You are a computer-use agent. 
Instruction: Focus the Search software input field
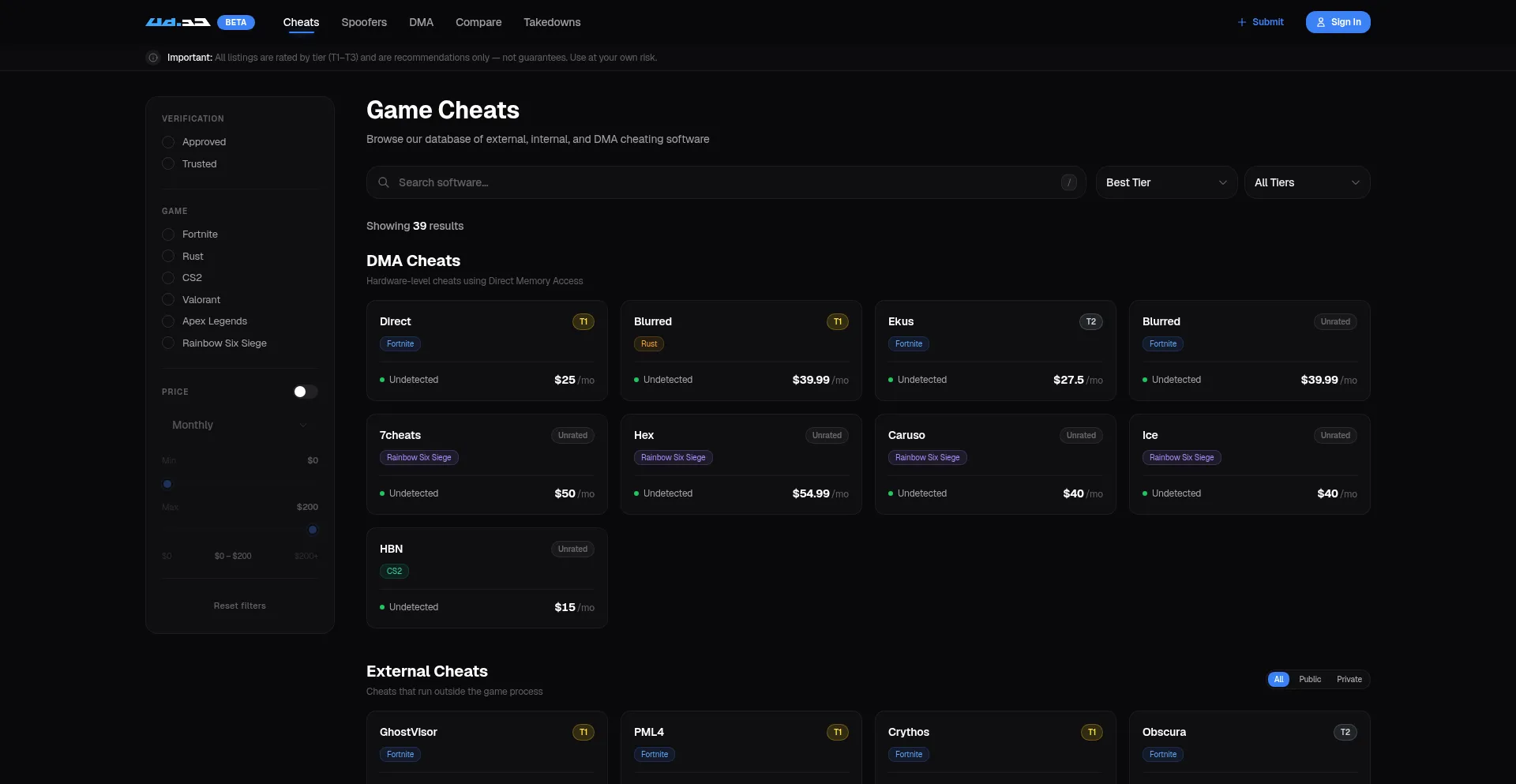tap(726, 182)
